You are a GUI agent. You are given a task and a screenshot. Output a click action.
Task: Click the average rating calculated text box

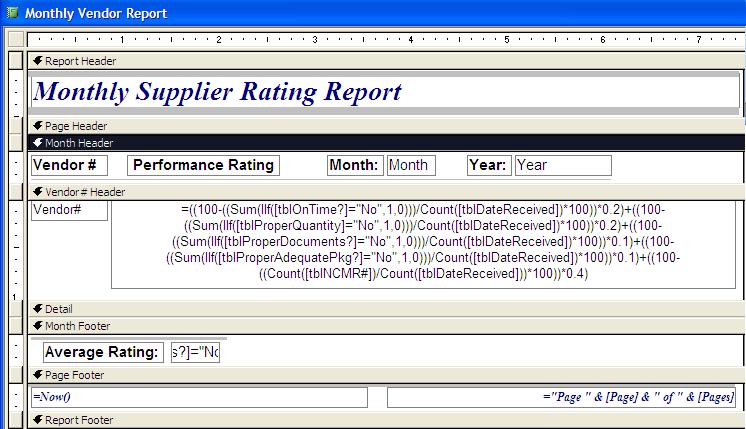click(196, 352)
